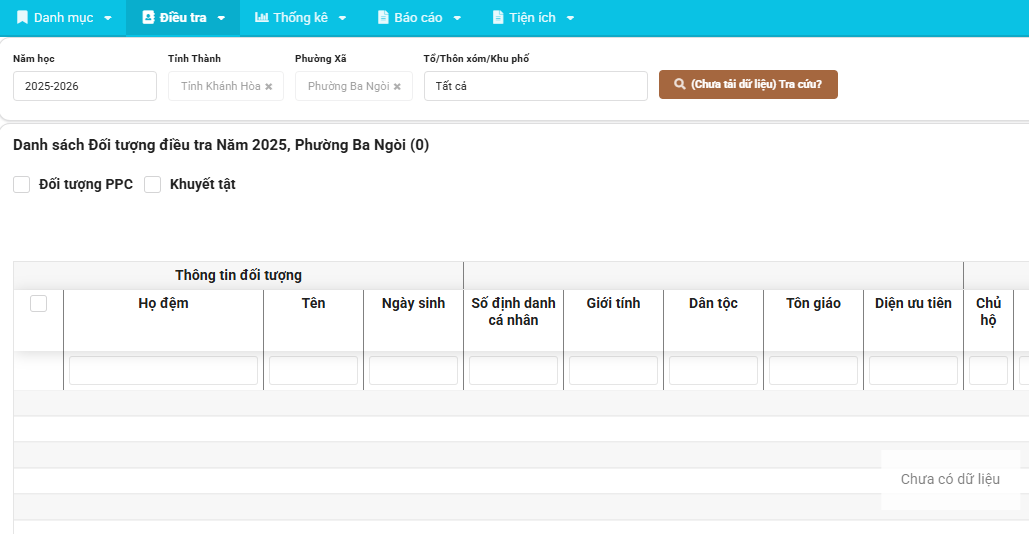Viewport: 1029px width, 534px height.
Task: Click the Thông tin đối tượng group header
Action: [238, 276]
